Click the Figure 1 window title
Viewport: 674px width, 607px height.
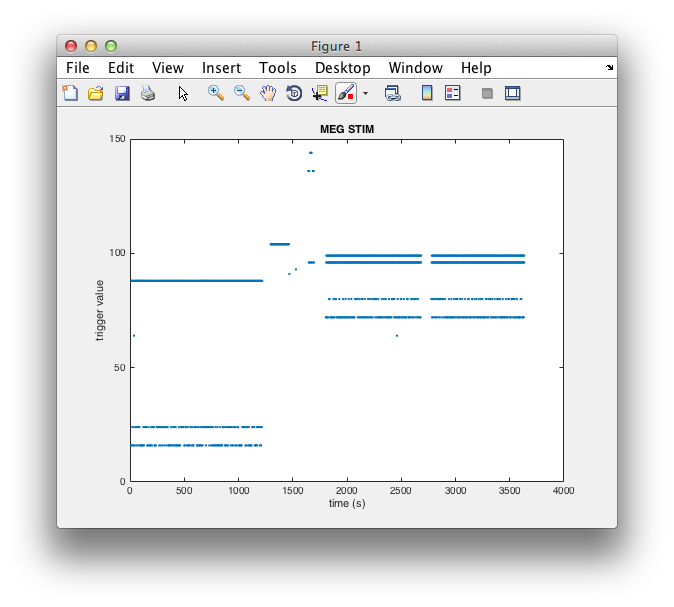pyautogui.click(x=337, y=46)
